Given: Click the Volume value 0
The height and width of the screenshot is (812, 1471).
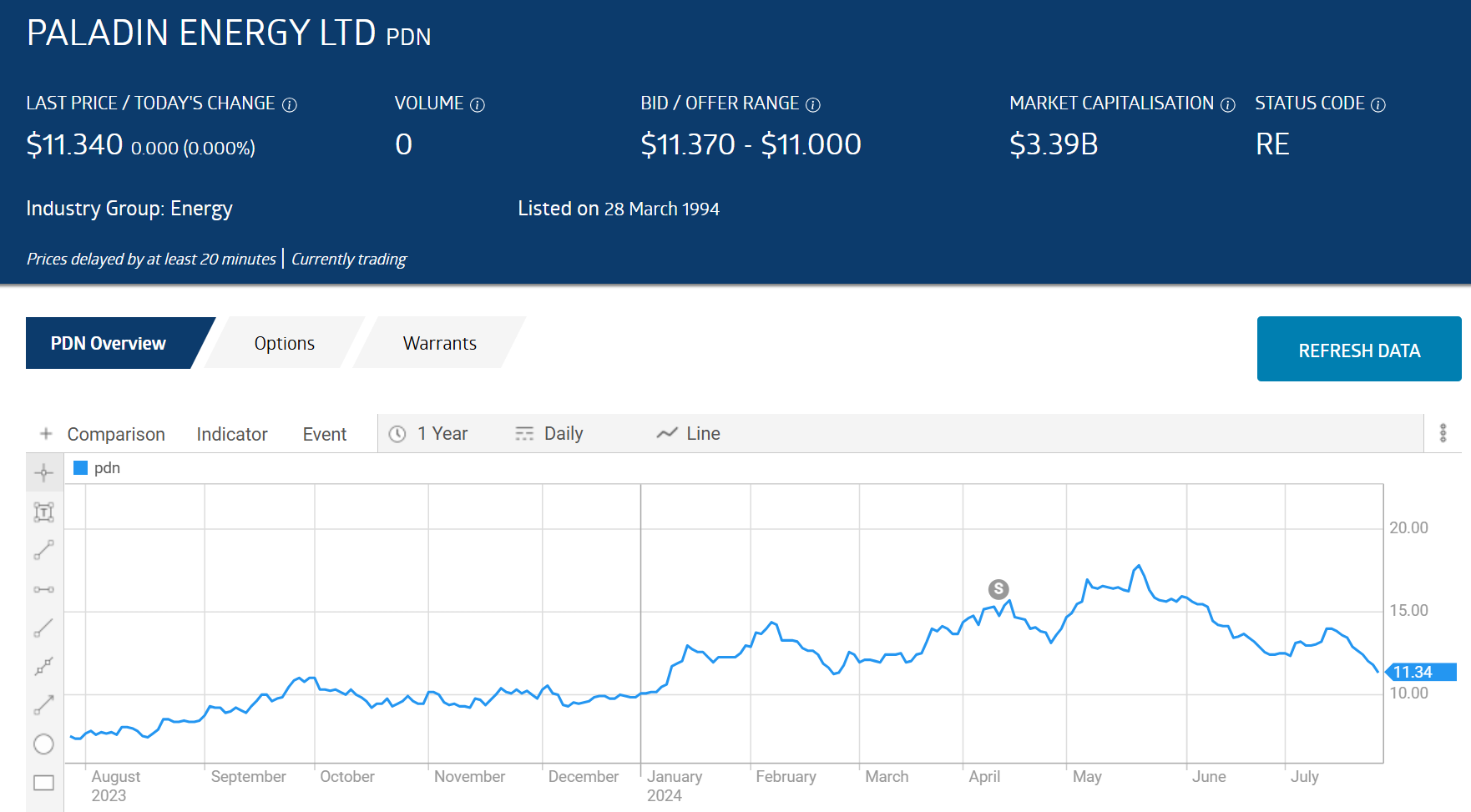Looking at the screenshot, I should point(404,145).
